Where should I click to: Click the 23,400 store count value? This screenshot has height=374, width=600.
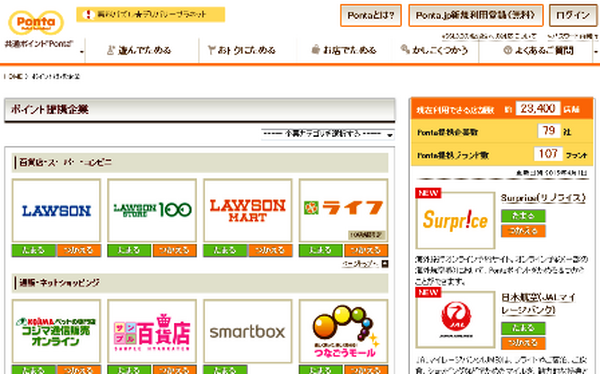click(x=538, y=109)
